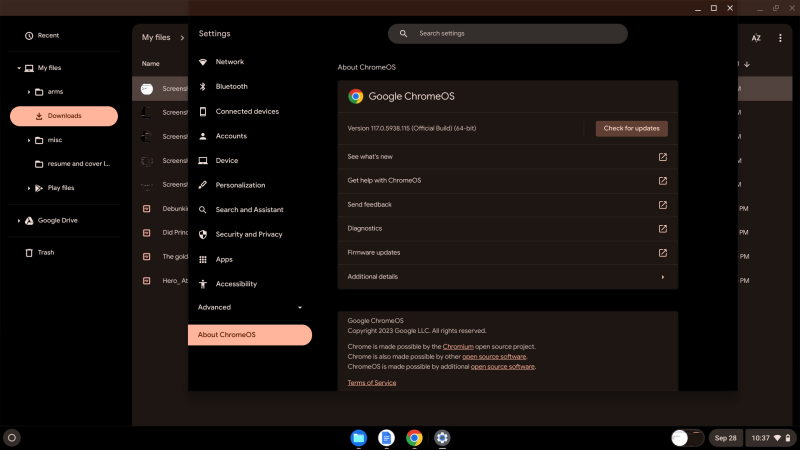Open the Send feedback row
The width and height of the screenshot is (800, 450).
508,205
